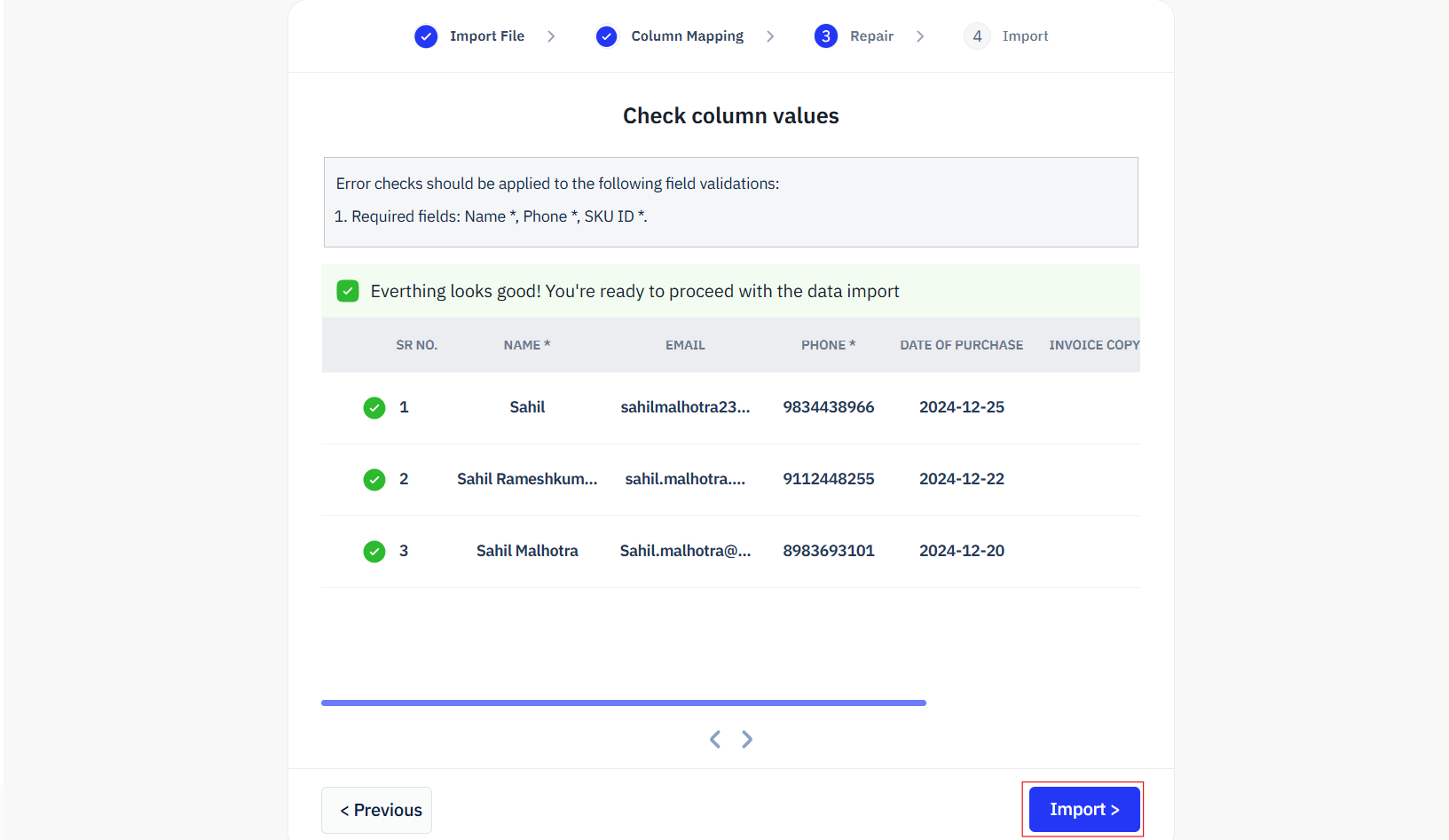The height and width of the screenshot is (840, 1449).
Task: Select the final Import step label
Action: coord(1025,36)
